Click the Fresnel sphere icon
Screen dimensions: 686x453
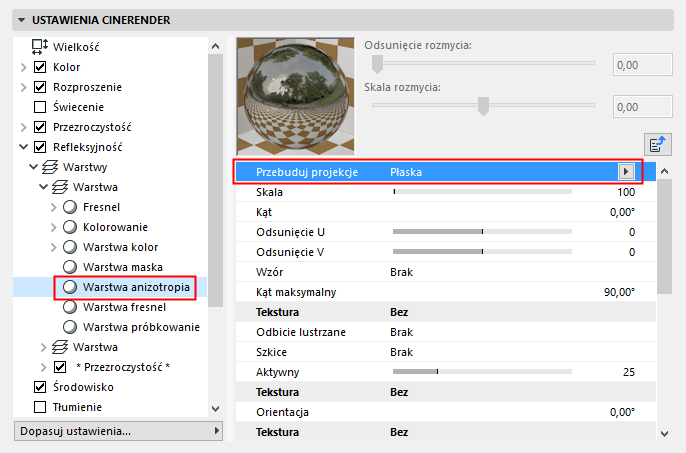point(70,207)
